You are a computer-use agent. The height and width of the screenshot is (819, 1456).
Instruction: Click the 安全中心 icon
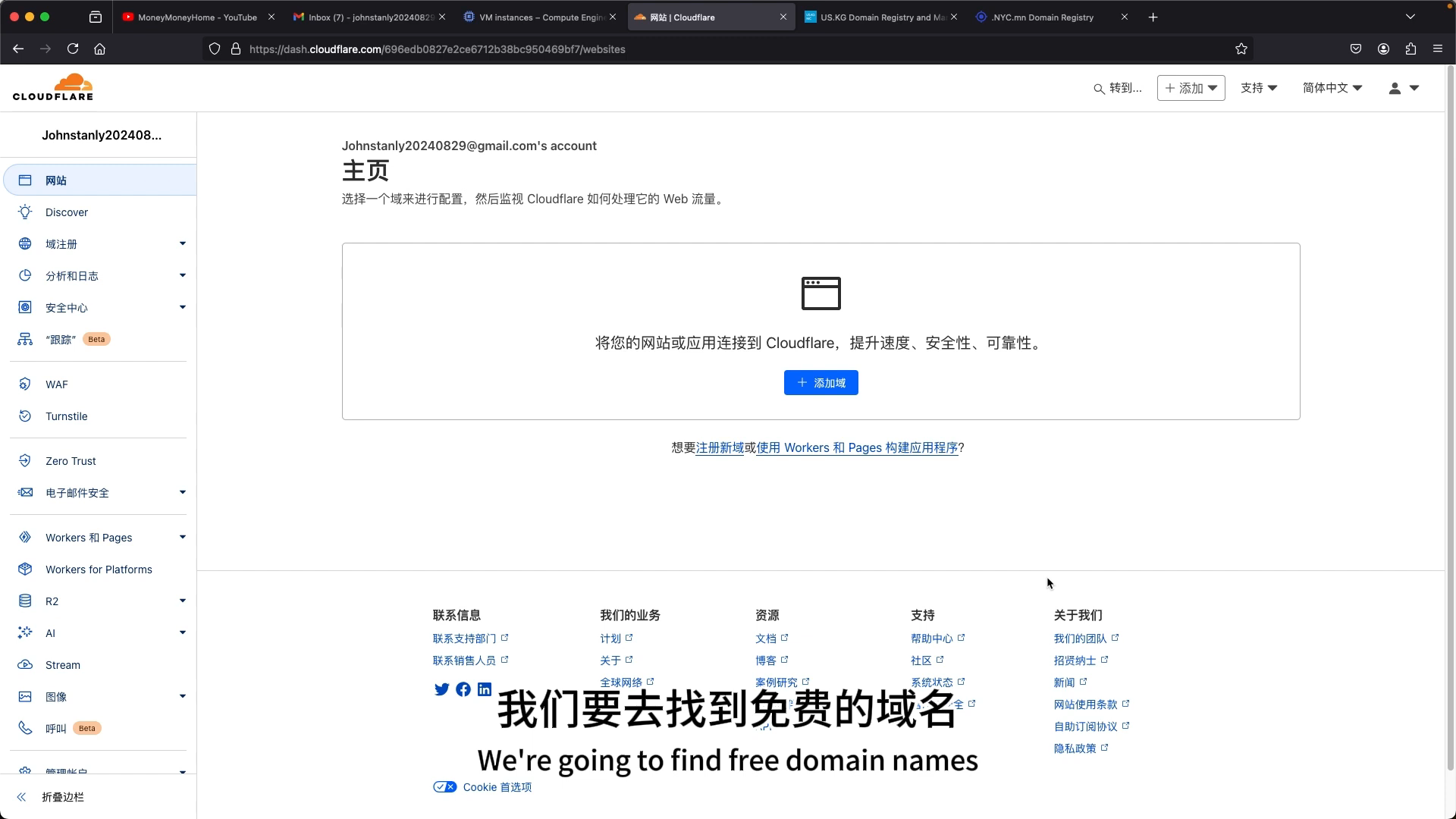(25, 308)
